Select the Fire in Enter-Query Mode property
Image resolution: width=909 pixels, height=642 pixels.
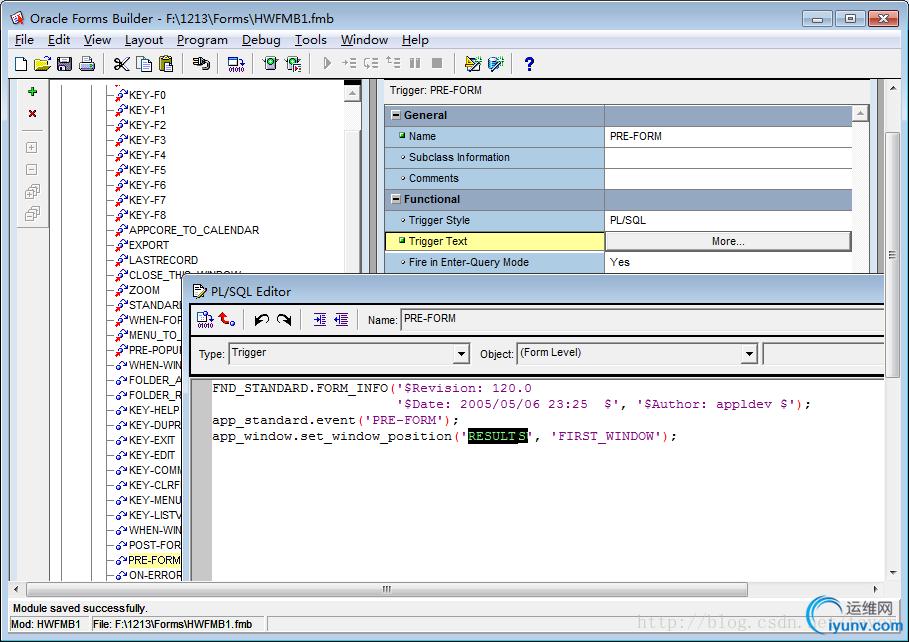(x=618, y=262)
